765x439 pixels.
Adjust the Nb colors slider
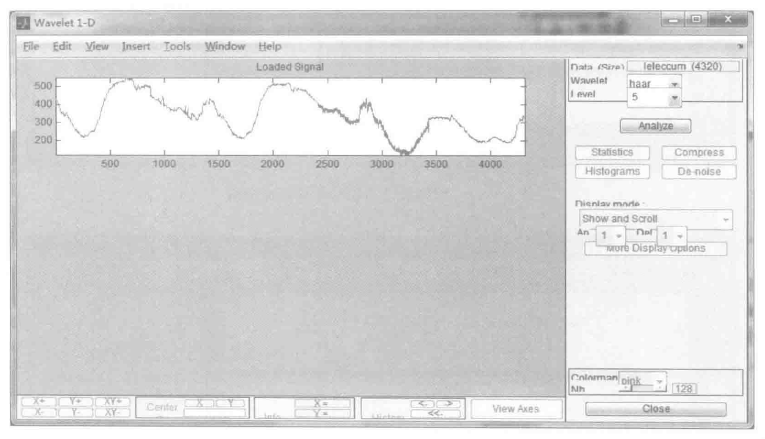(x=642, y=388)
